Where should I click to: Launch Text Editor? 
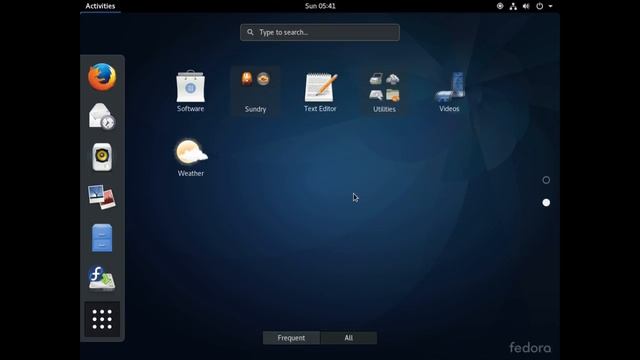pyautogui.click(x=320, y=91)
